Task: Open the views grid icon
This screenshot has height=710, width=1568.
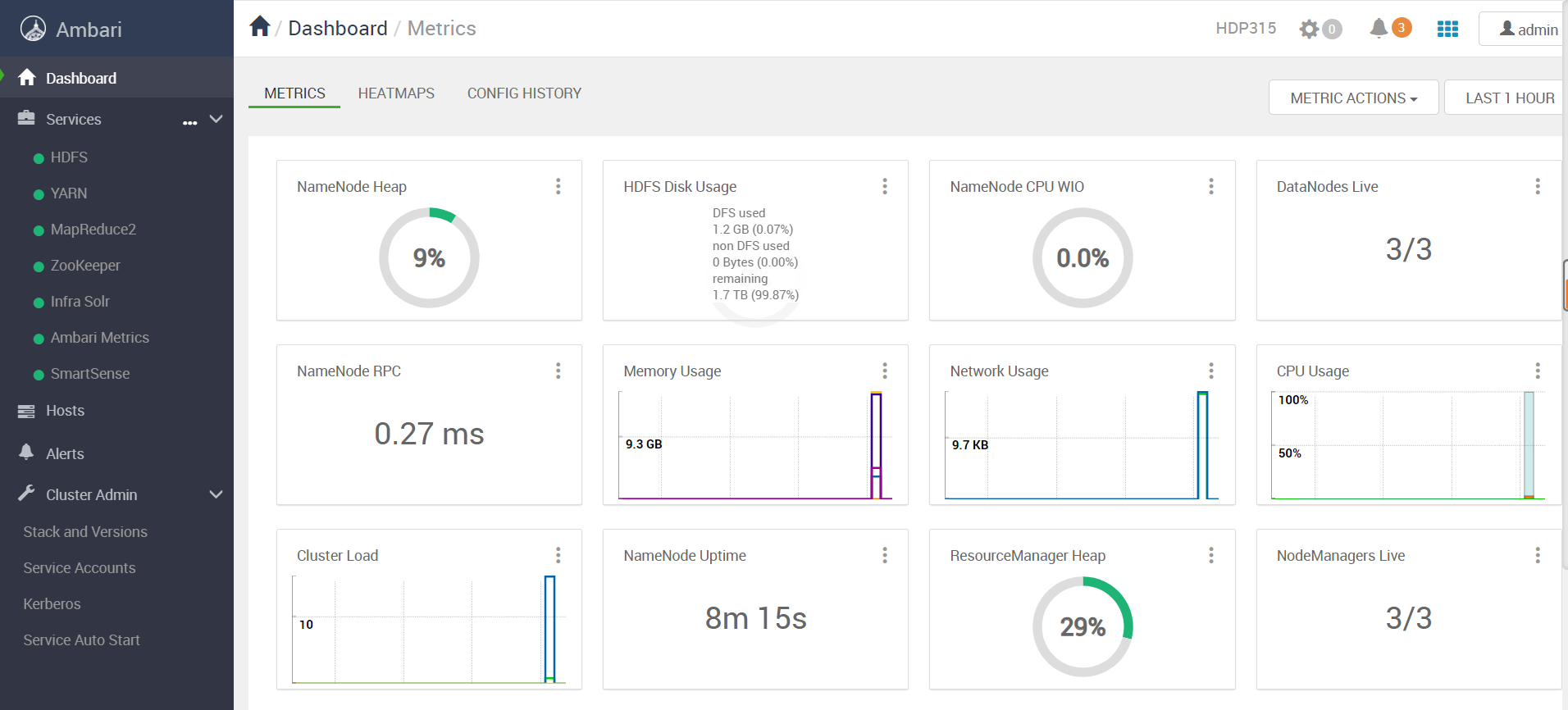Action: point(1447,29)
